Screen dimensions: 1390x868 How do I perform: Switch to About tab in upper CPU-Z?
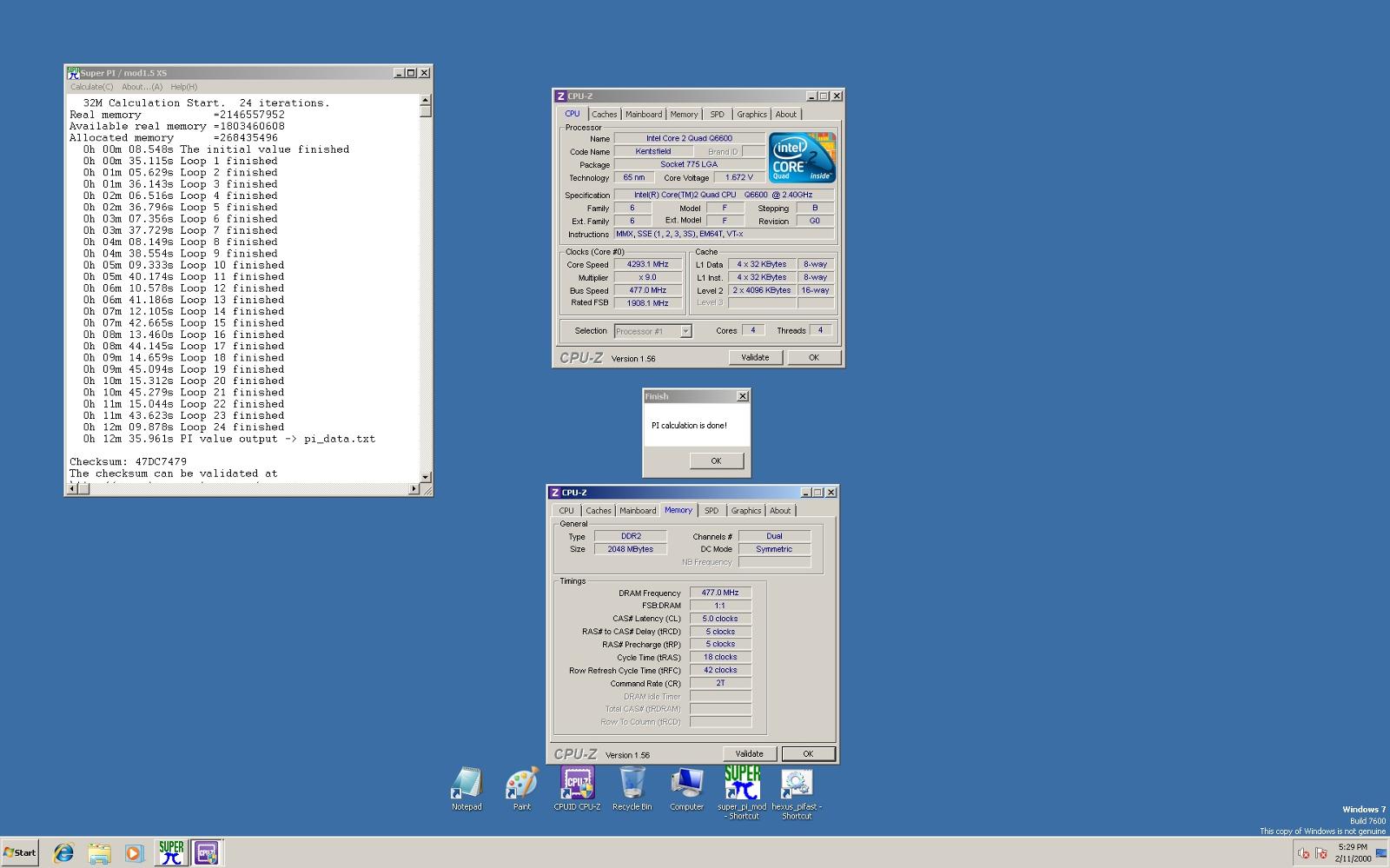[785, 115]
